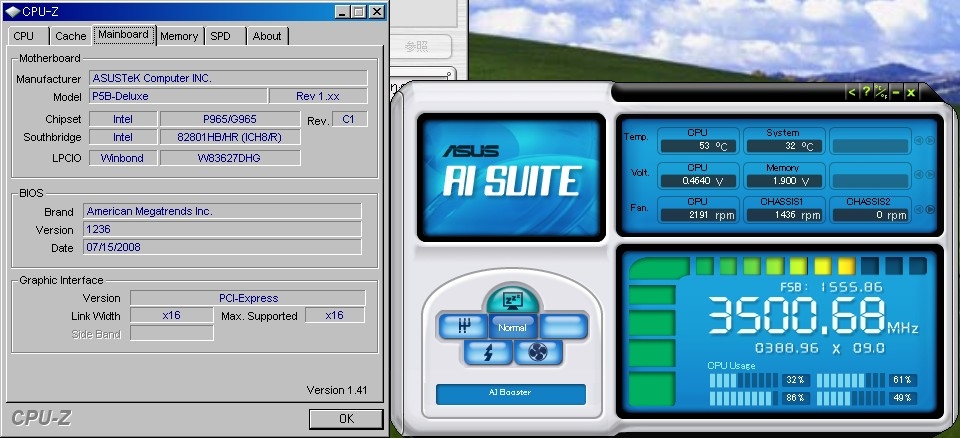Click the blank button right of Normal
The height and width of the screenshot is (438, 960).
coord(563,327)
